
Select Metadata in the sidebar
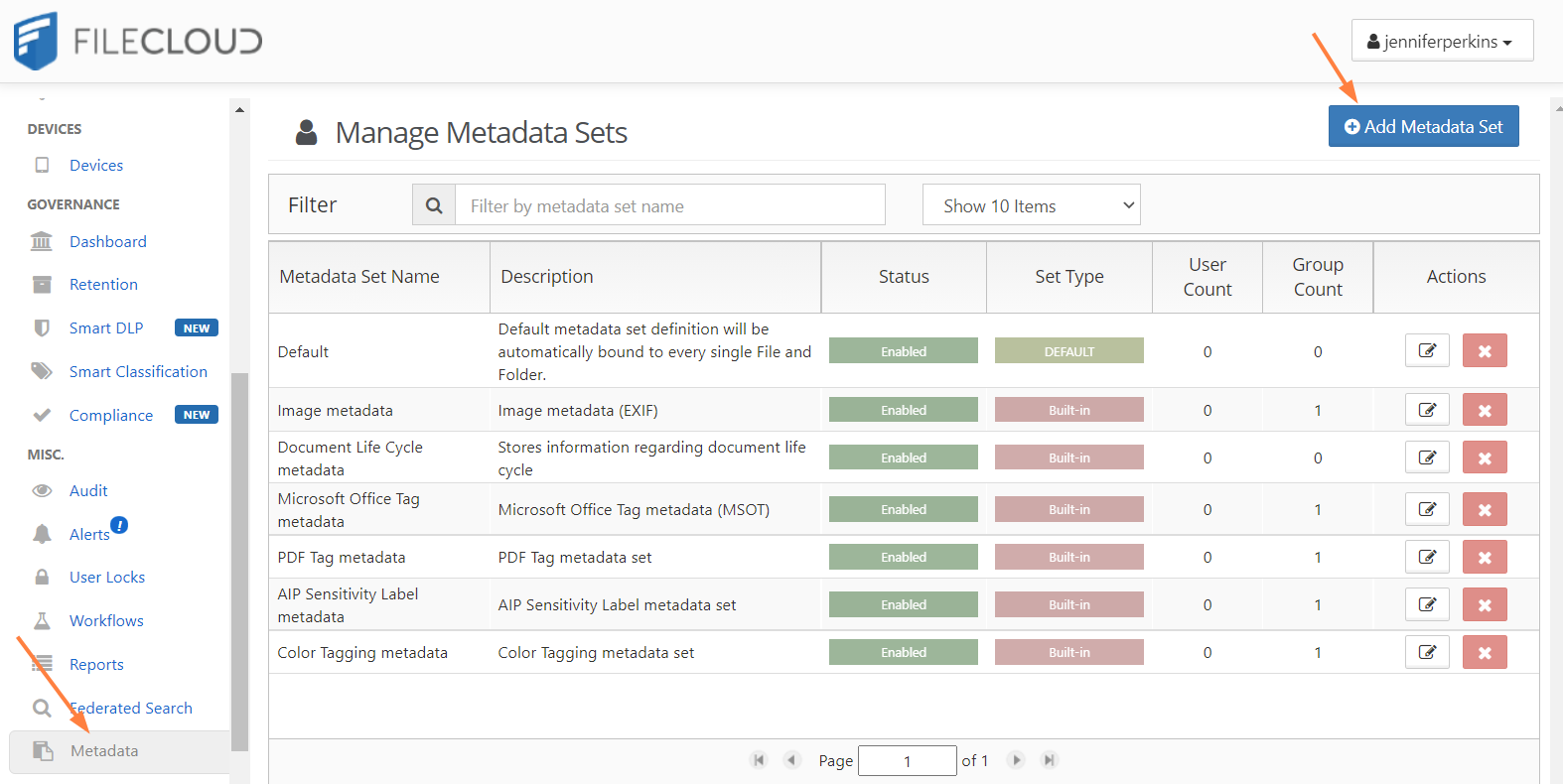tap(104, 751)
